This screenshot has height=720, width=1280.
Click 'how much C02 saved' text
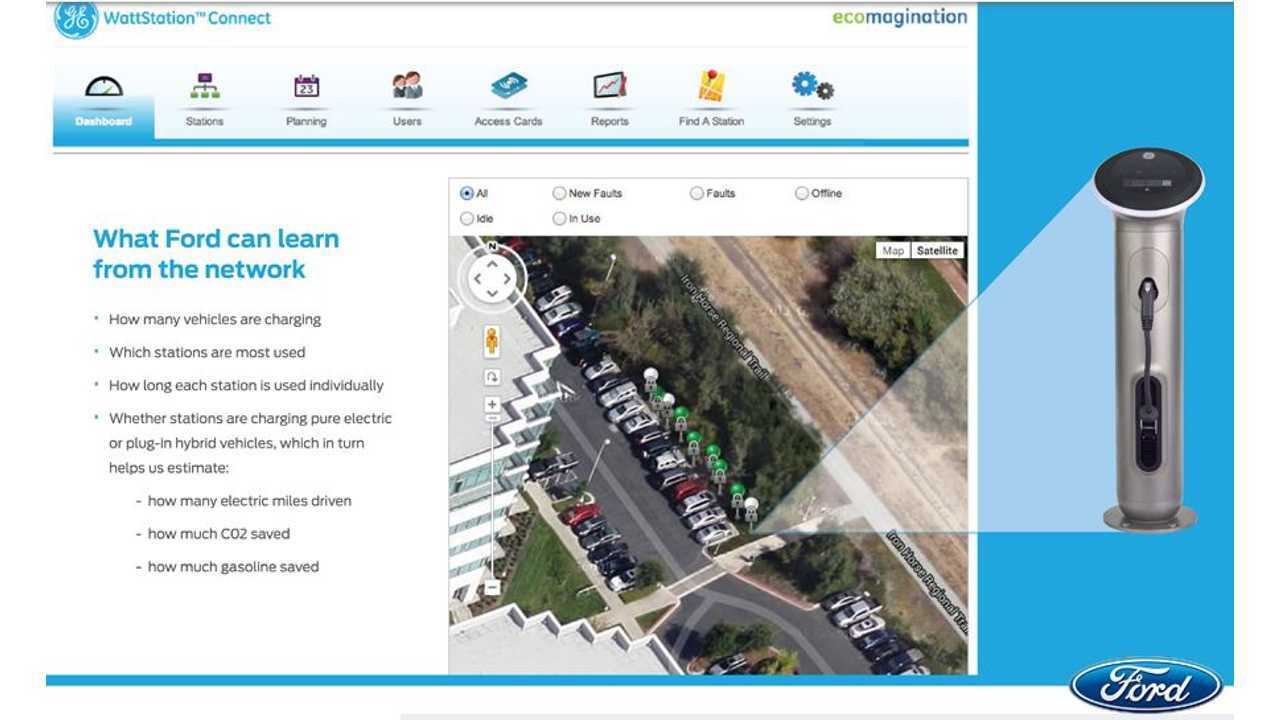(x=219, y=534)
